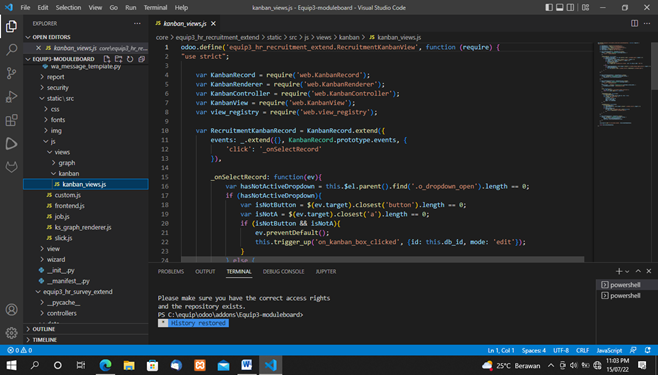Open the Extensions view

click(11, 120)
